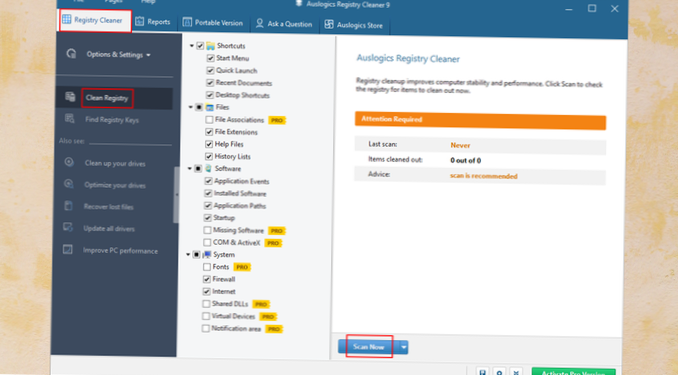Screen dimensions: 678x375
Task: Click PRO badge beside Virtual Devices
Action: (x=268, y=317)
